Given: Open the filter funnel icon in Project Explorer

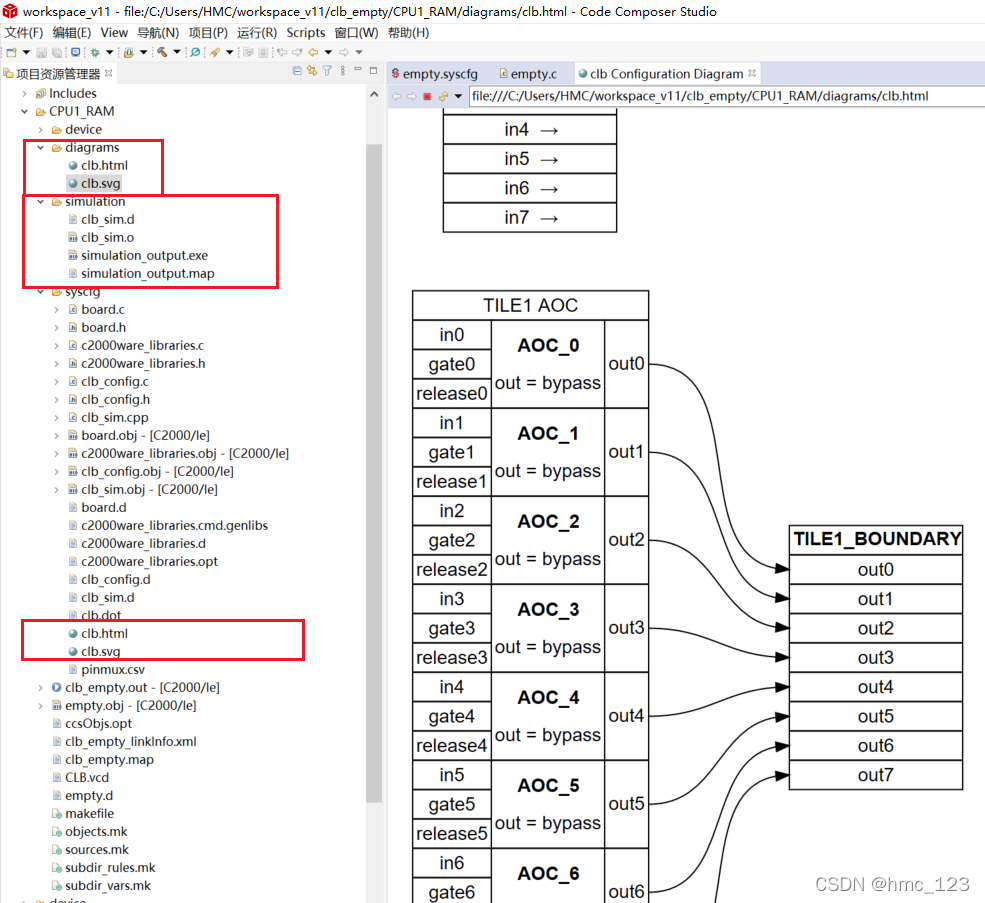Looking at the screenshot, I should [326, 70].
